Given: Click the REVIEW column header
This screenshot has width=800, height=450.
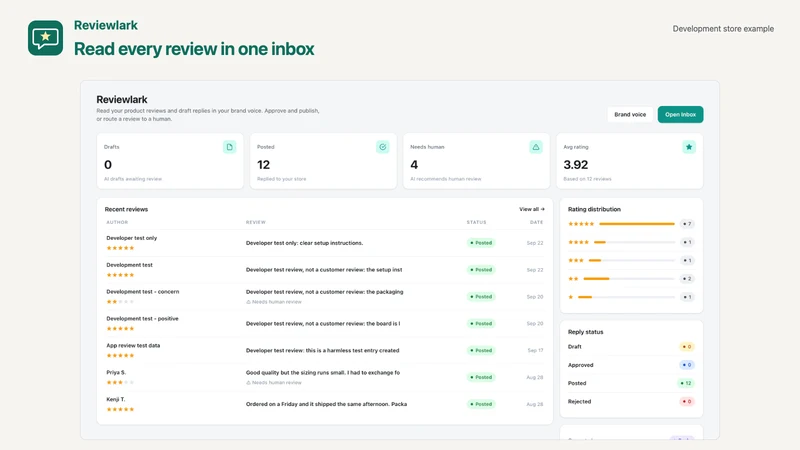Looking at the screenshot, I should click(x=256, y=222).
